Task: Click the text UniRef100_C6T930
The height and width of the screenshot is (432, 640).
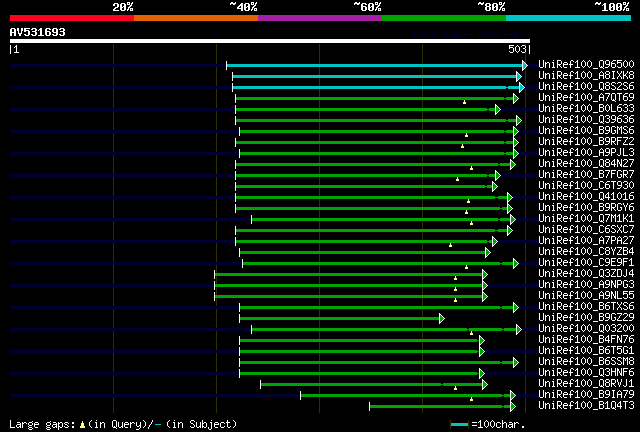Action: [586, 186]
